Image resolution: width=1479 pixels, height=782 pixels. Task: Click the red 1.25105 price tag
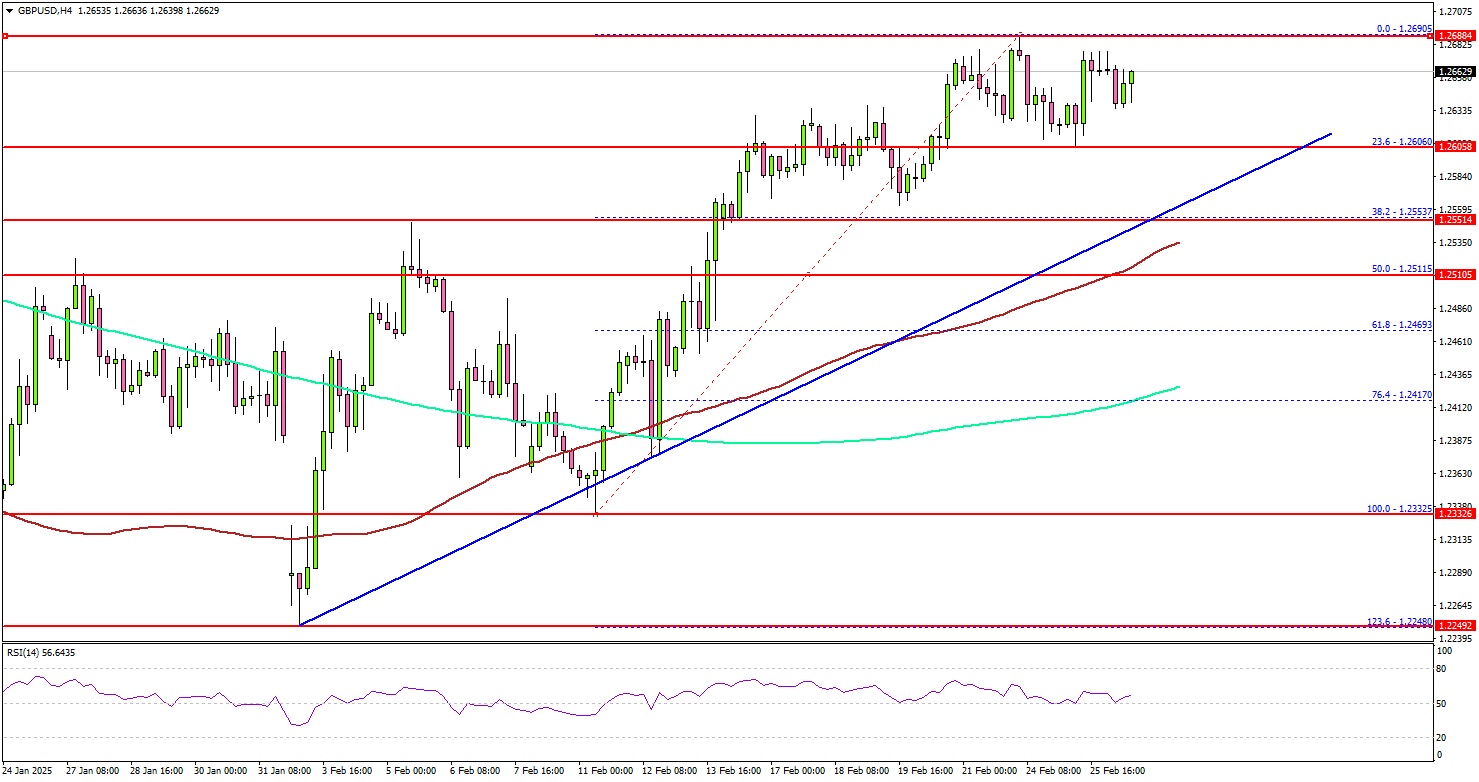point(1456,275)
